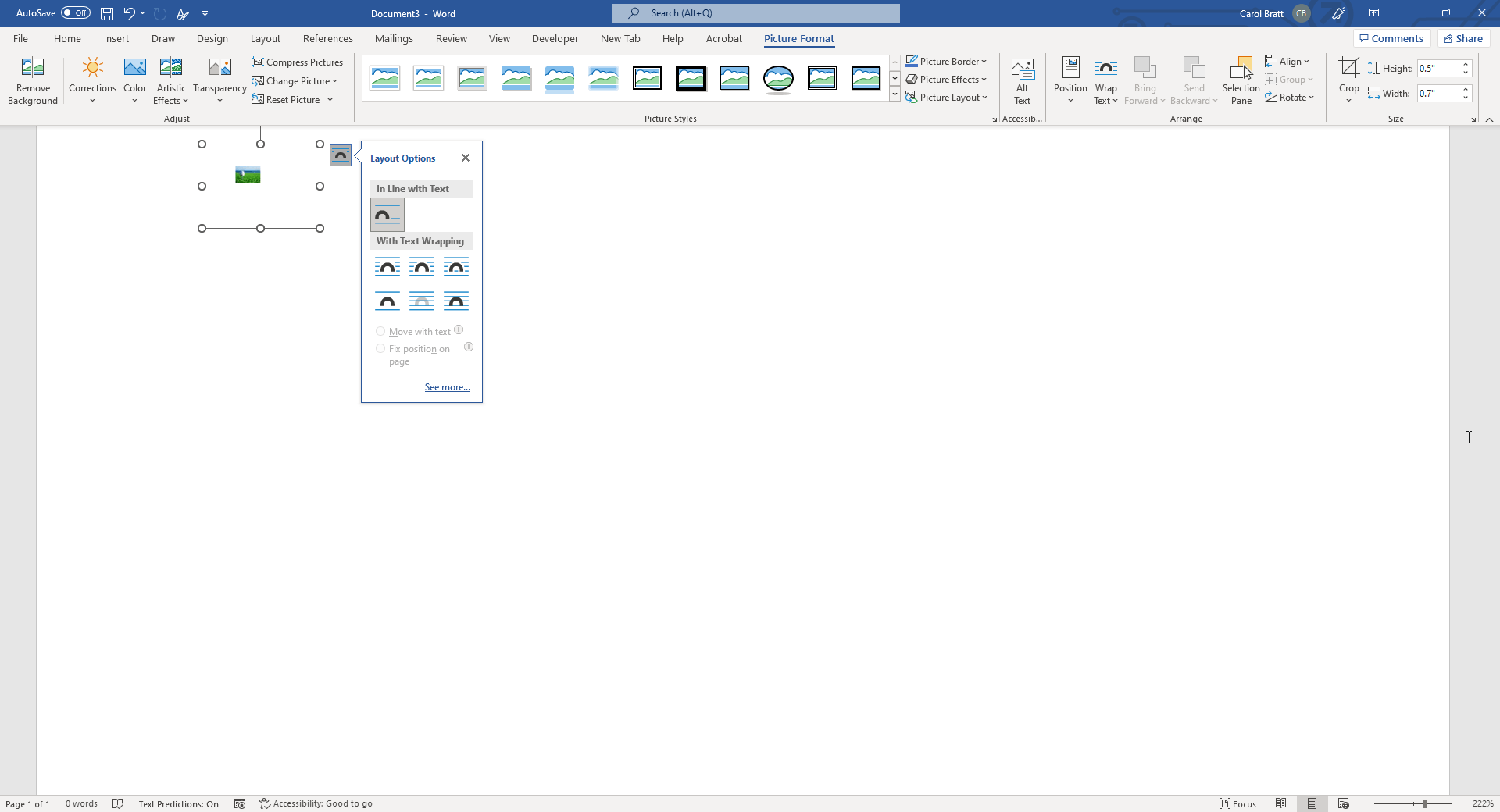Choose In Front of Text wrapping option
1500x812 pixels.
click(x=456, y=301)
